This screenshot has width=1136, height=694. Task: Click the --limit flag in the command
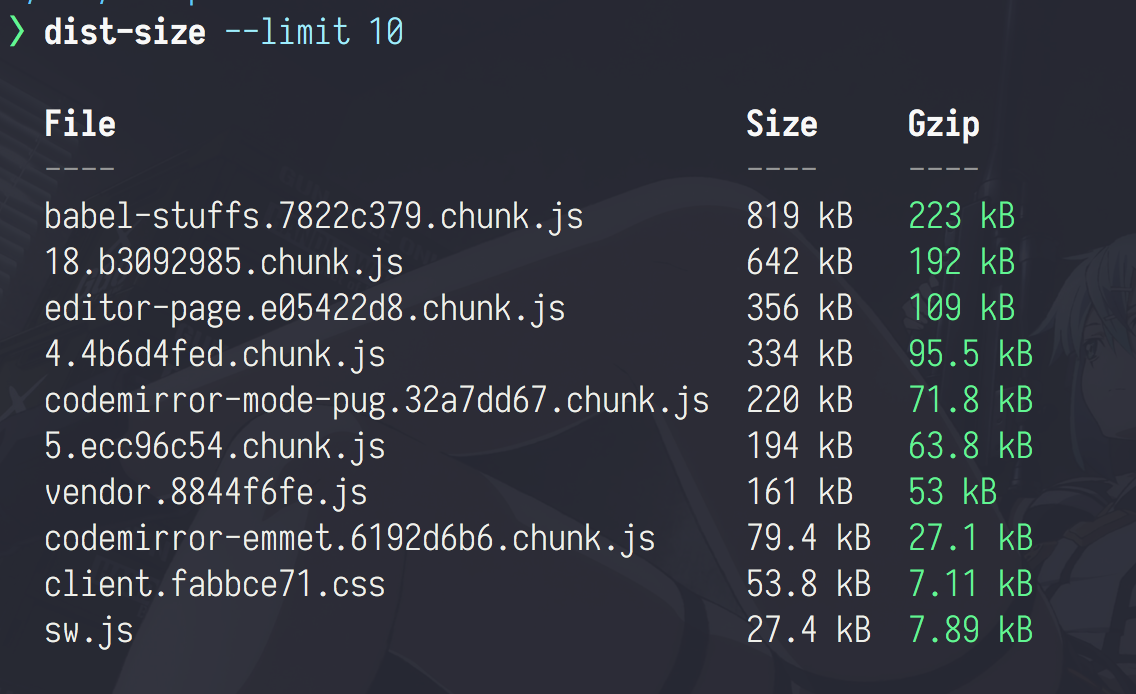pyautogui.click(x=288, y=32)
